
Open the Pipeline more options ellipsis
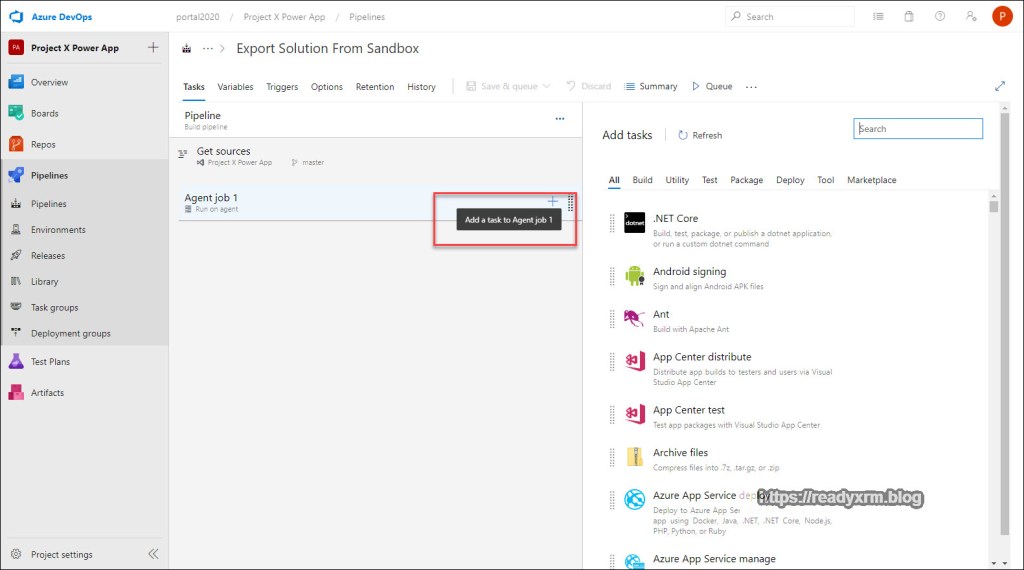tap(560, 118)
